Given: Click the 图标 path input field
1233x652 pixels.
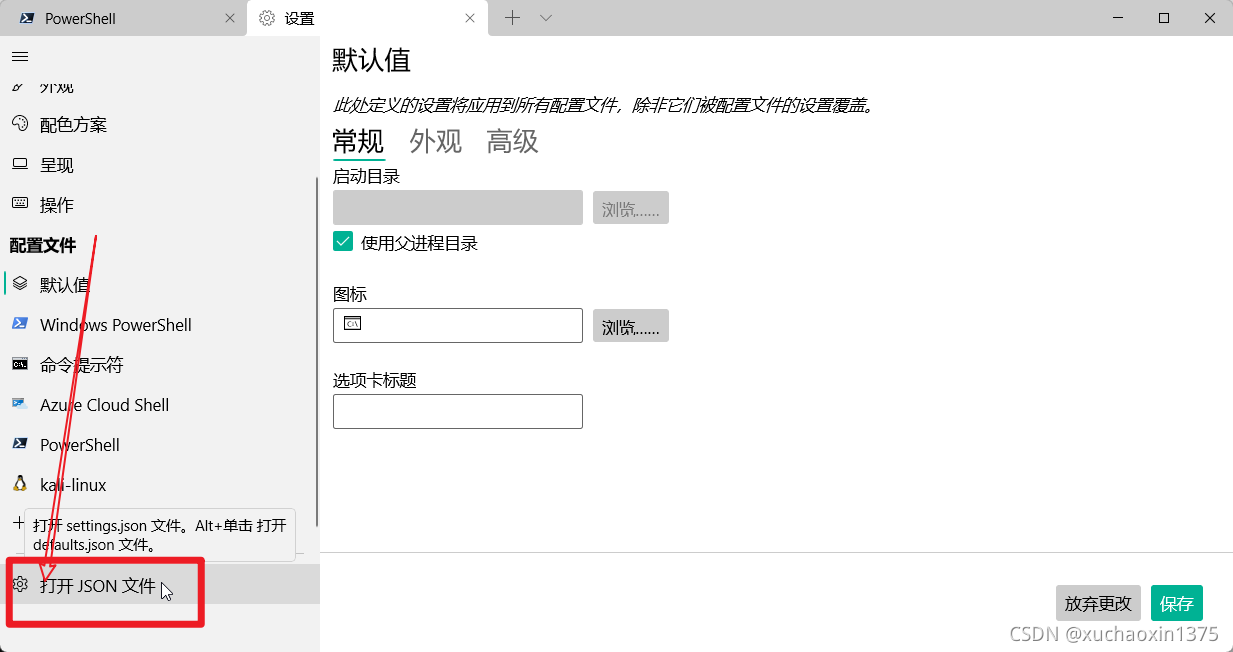Looking at the screenshot, I should point(458,325).
